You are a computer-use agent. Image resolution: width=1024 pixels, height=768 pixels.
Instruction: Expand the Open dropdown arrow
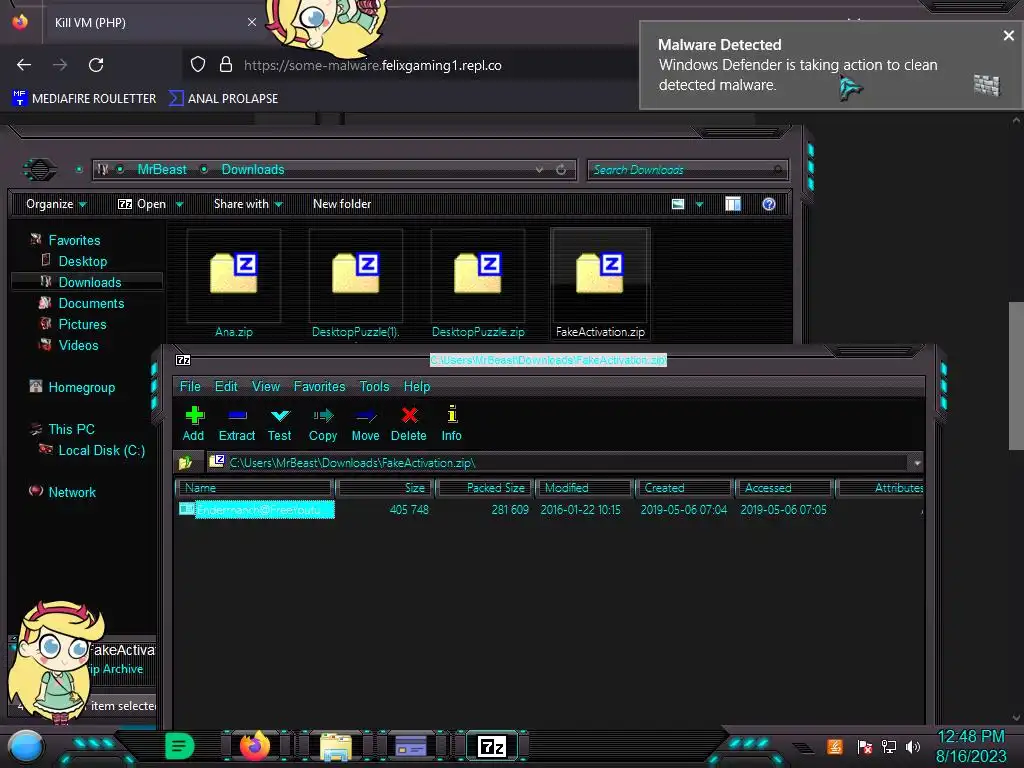pyautogui.click(x=179, y=204)
